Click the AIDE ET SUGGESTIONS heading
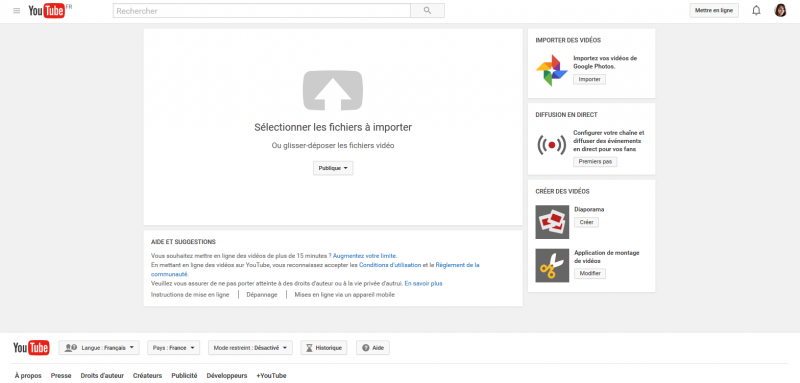 point(183,242)
